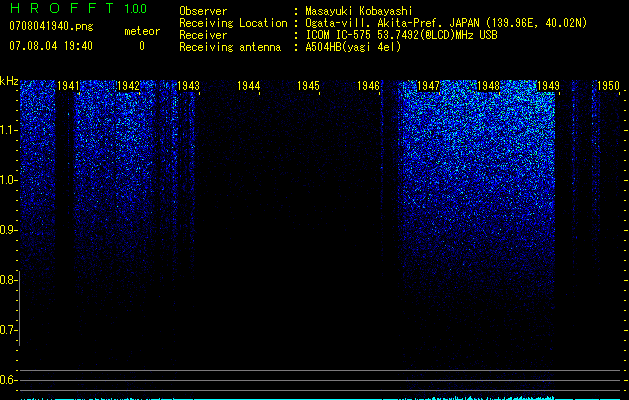Click the 1.0 frequency axis label

(8, 180)
